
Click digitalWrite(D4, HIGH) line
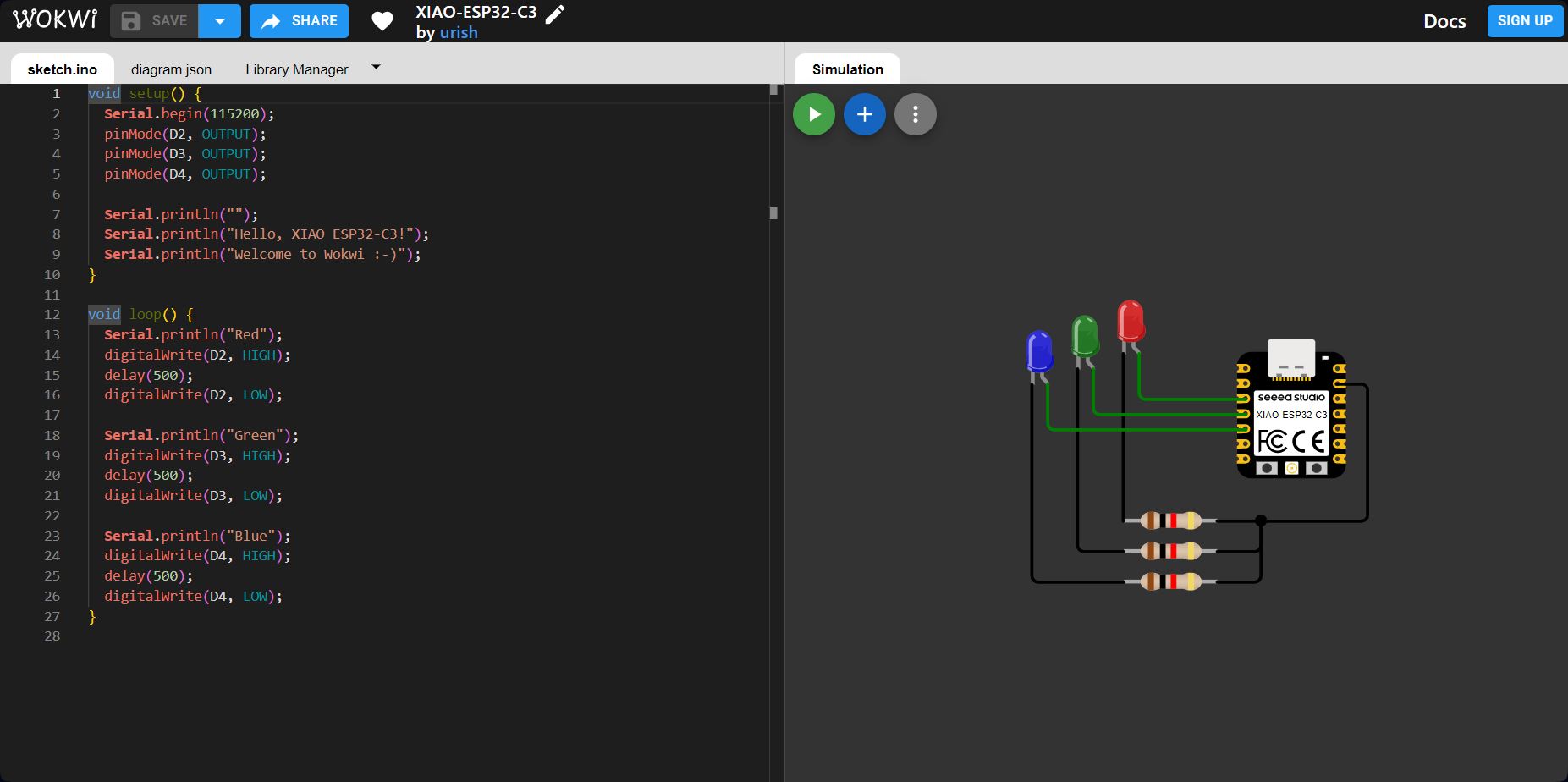[x=197, y=556]
